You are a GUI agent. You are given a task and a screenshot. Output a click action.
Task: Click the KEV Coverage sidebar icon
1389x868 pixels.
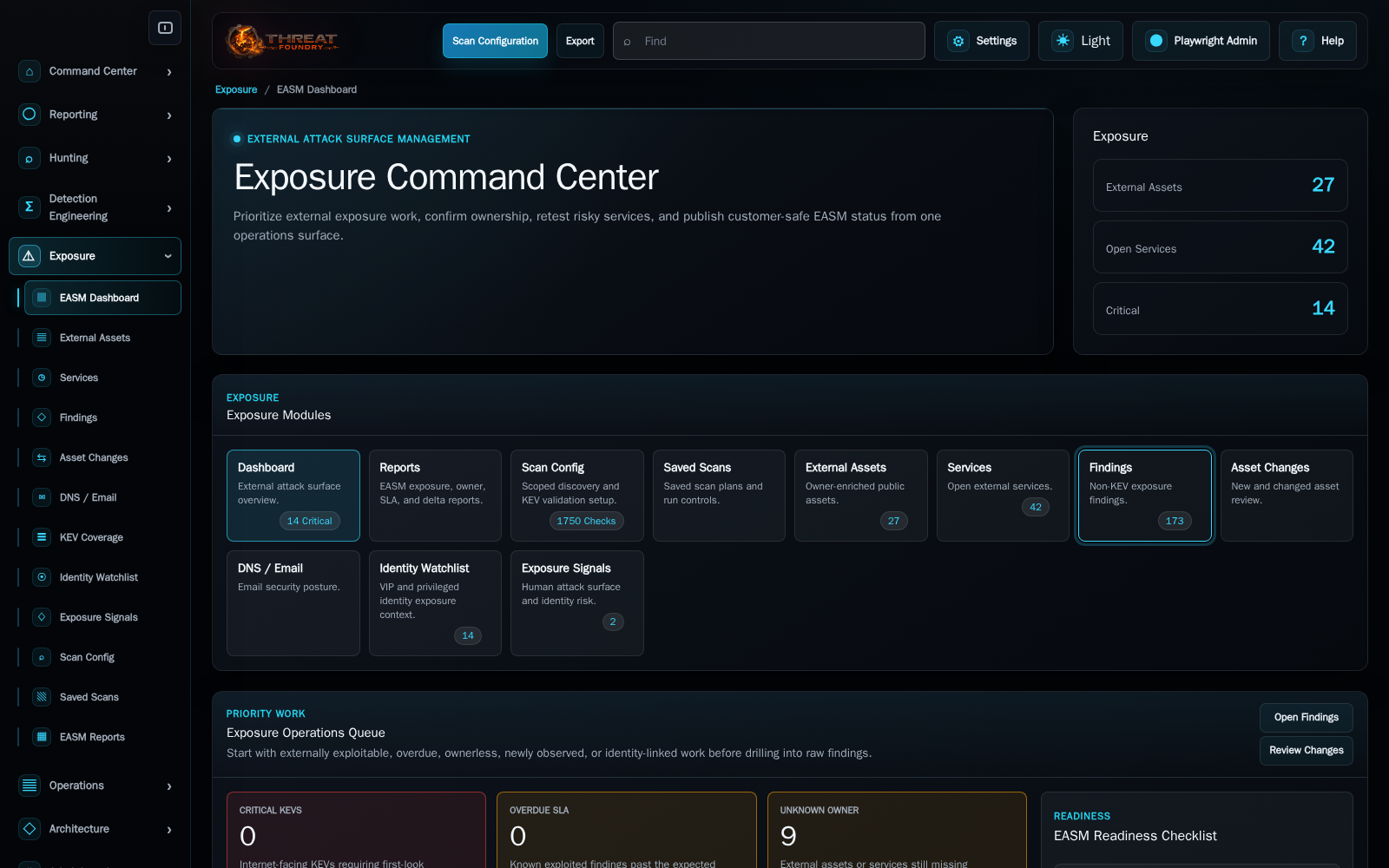pos(42,537)
